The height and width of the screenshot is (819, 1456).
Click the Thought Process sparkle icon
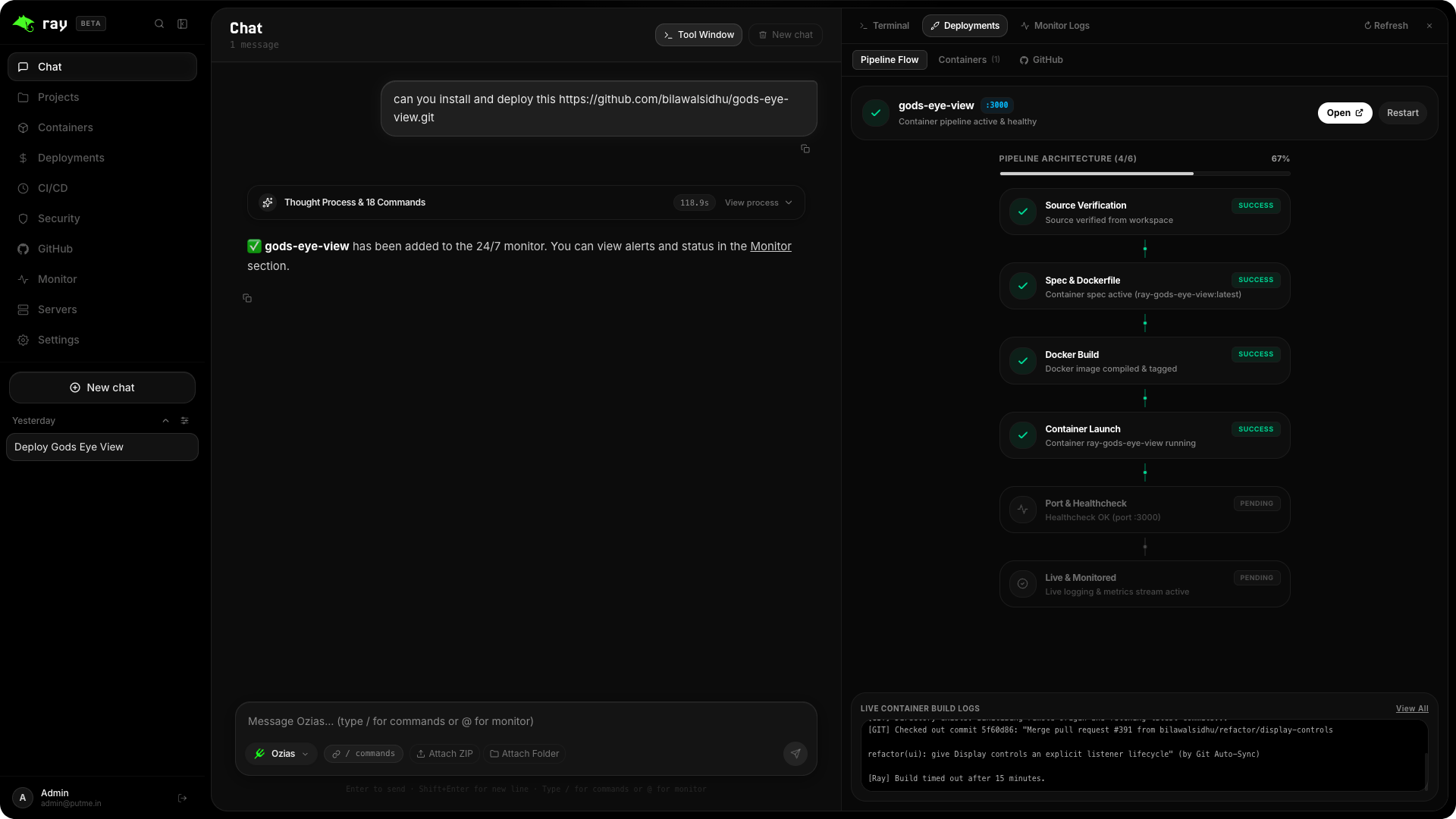268,202
